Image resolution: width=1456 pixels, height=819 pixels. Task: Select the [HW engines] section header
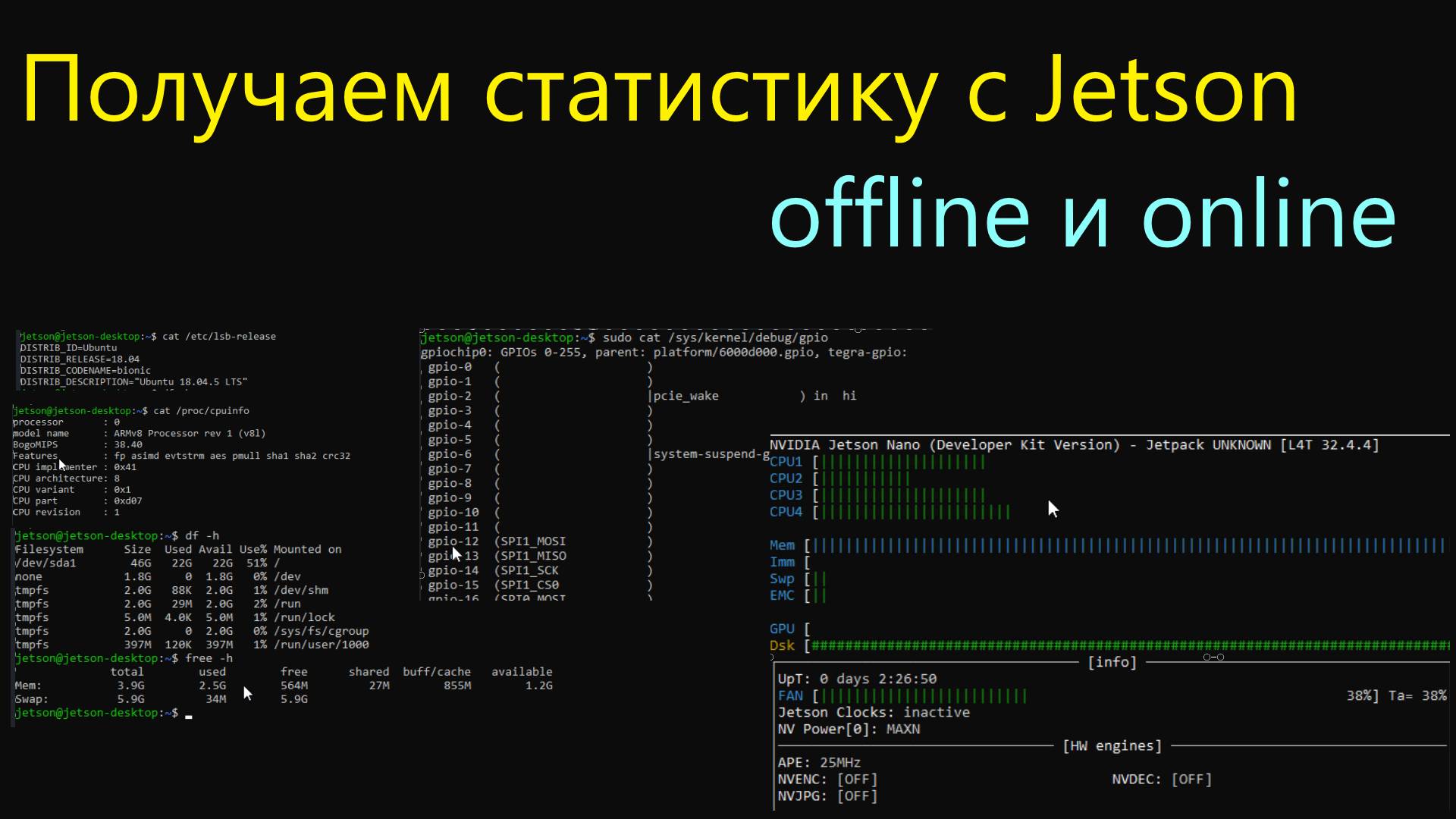click(x=1112, y=745)
